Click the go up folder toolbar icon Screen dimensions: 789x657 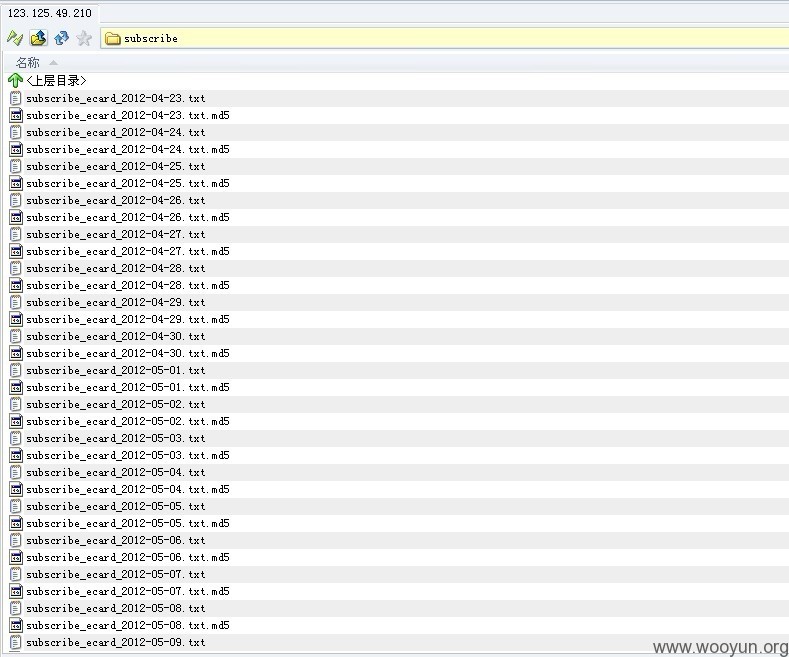[38, 38]
